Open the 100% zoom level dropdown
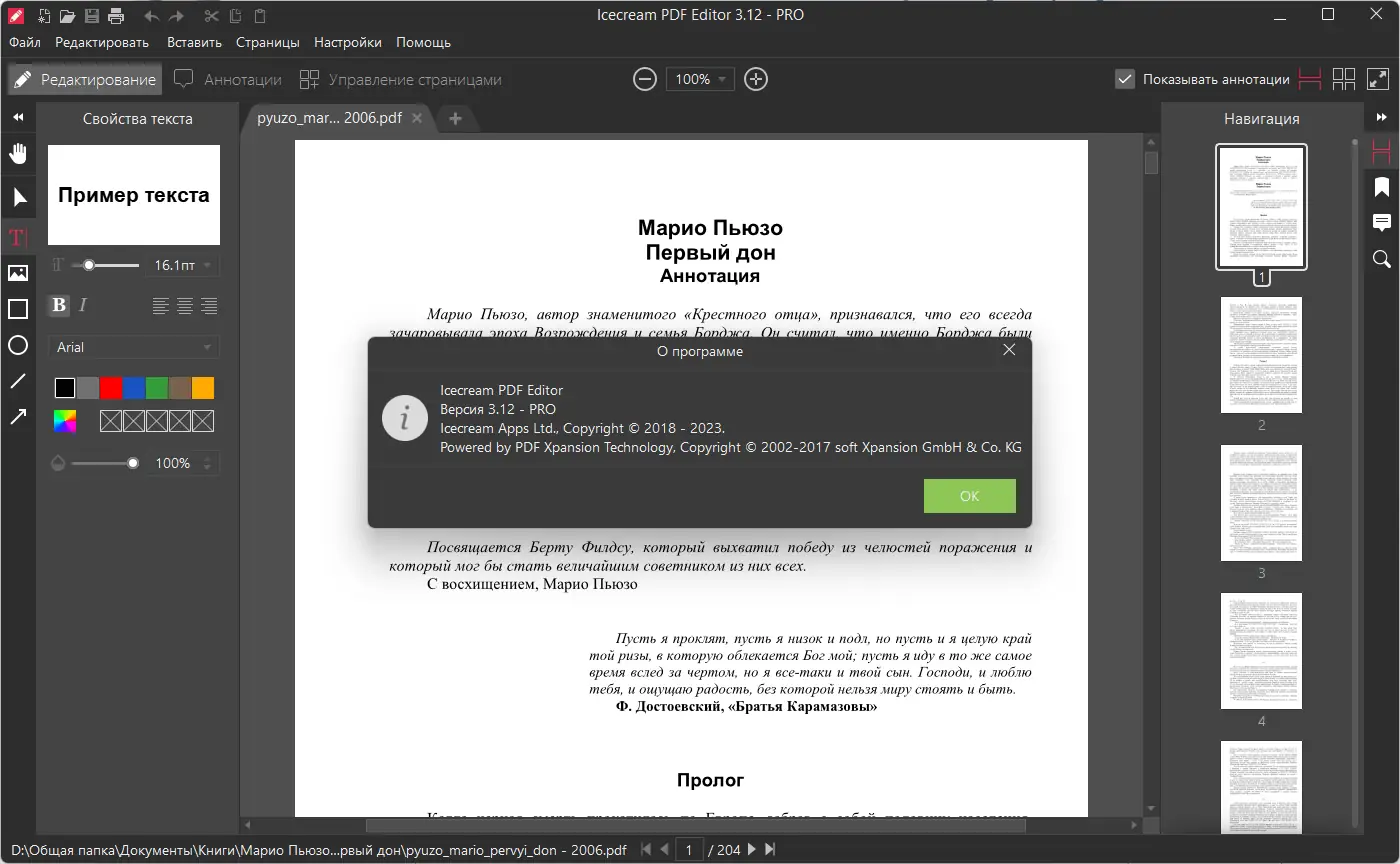This screenshot has width=1400, height=864. pos(700,79)
